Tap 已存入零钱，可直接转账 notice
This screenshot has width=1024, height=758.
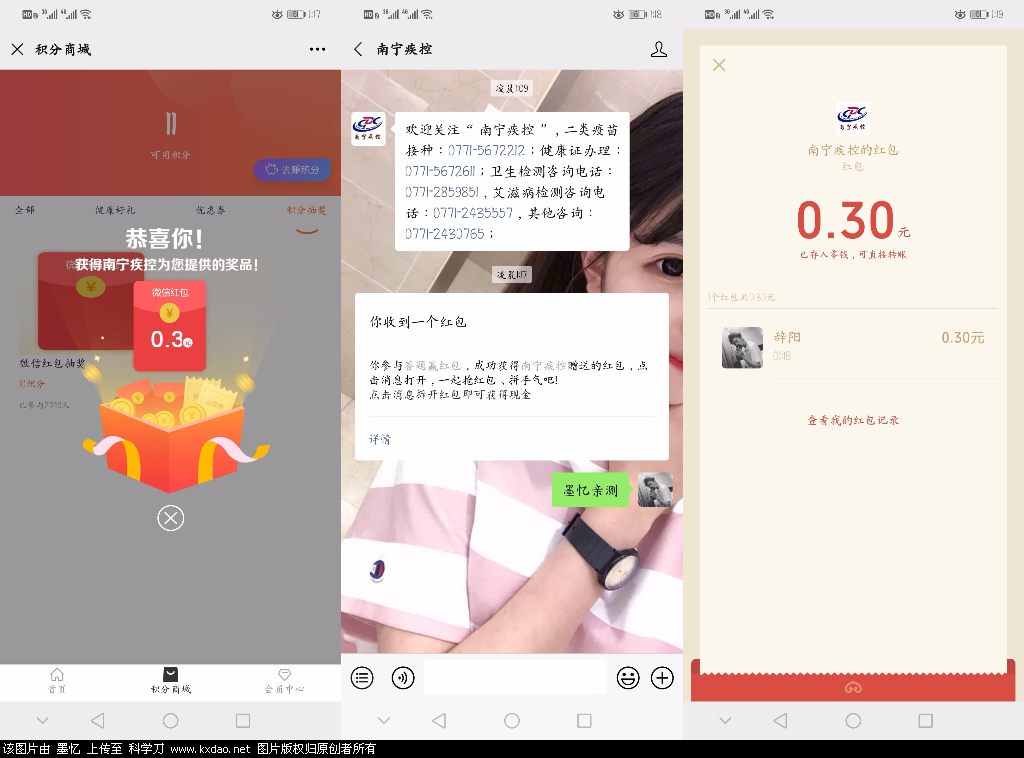point(853,255)
